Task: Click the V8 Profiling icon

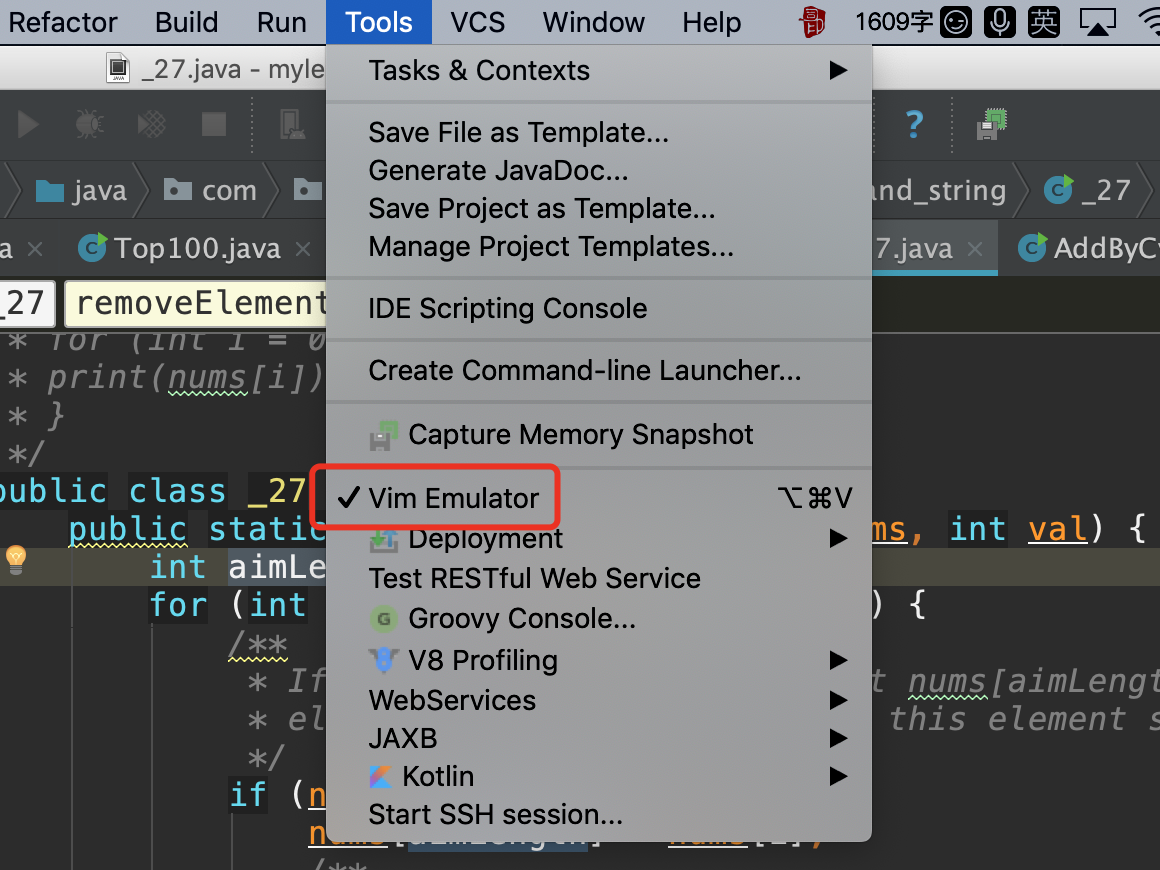Action: [x=383, y=659]
